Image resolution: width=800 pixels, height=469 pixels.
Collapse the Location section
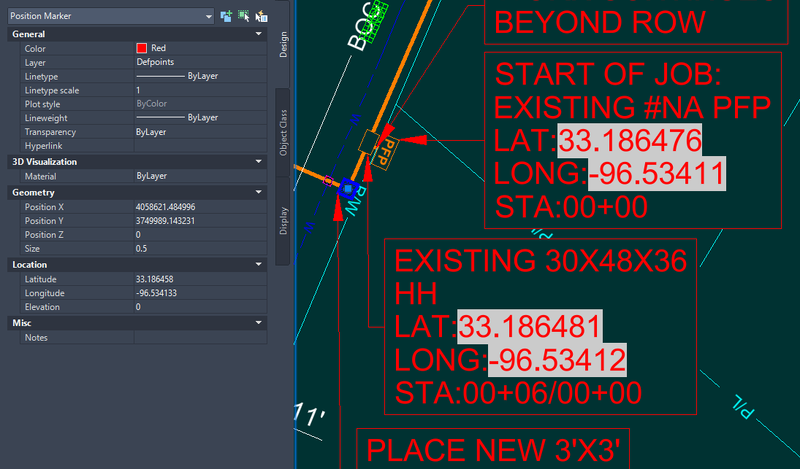tap(259, 265)
